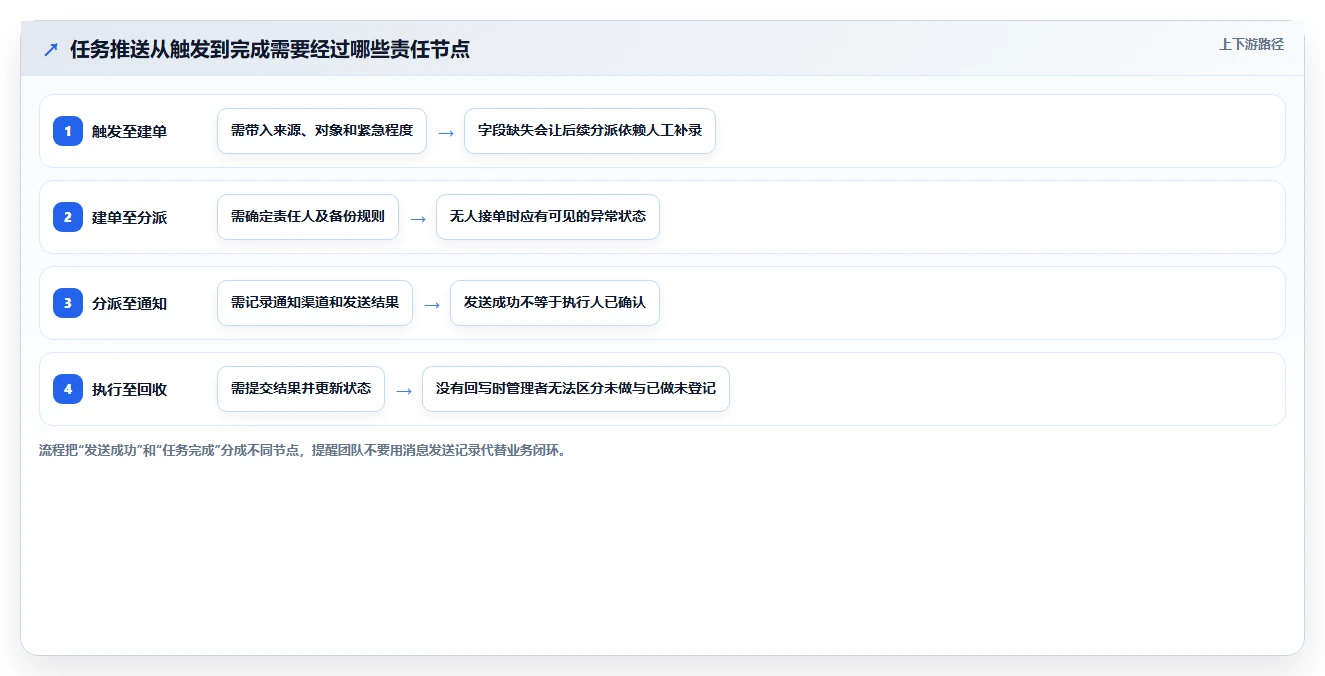Click the arrow icon beside the title

click(51, 50)
